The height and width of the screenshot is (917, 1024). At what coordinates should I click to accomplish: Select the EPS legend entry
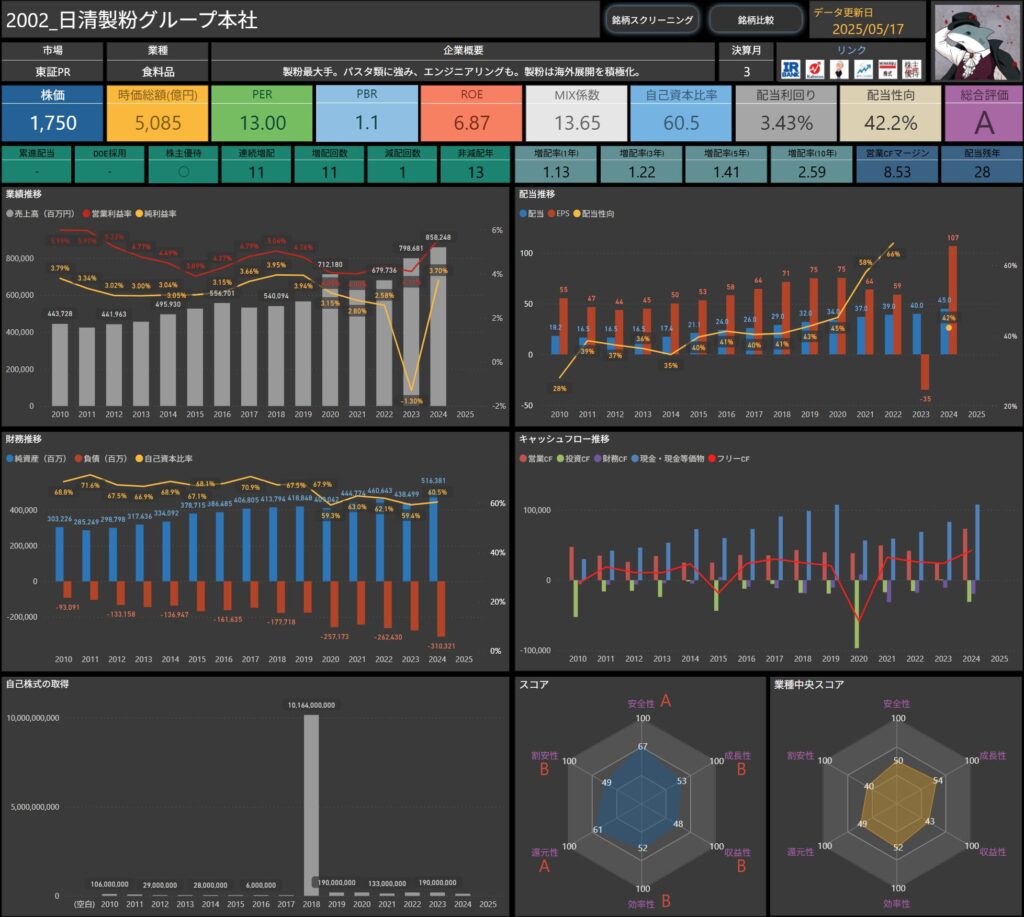coord(558,214)
